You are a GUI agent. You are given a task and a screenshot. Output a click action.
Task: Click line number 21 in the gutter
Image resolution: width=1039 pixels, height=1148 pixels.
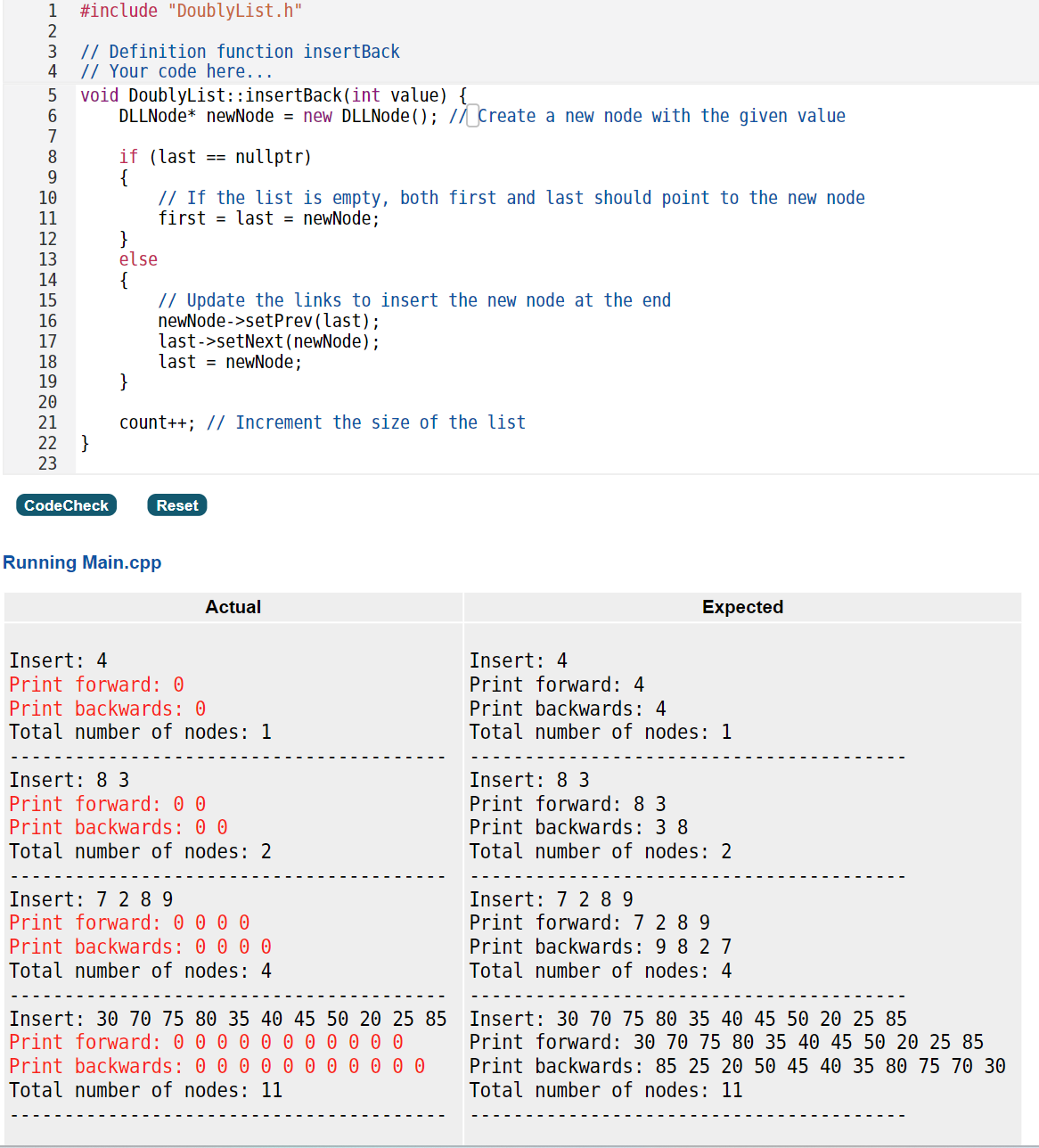[47, 422]
